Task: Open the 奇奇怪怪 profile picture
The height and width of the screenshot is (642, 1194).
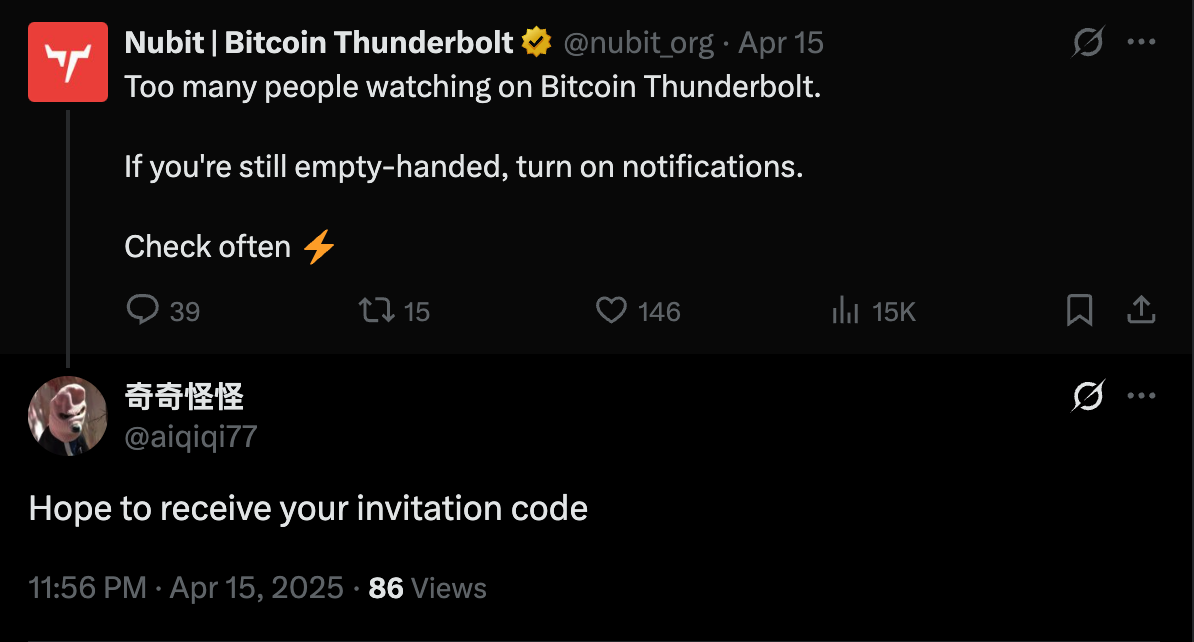Action: click(x=68, y=416)
